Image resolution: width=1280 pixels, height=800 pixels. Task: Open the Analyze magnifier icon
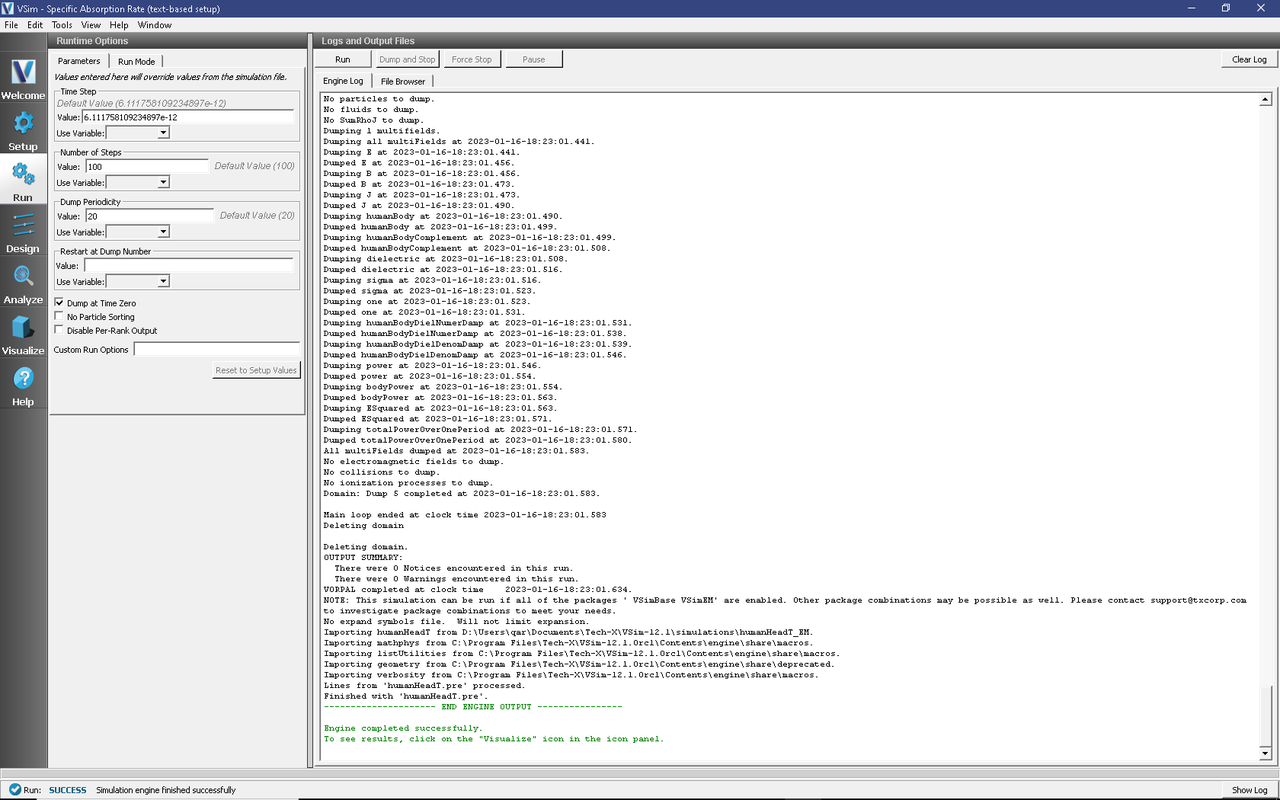coord(23,277)
